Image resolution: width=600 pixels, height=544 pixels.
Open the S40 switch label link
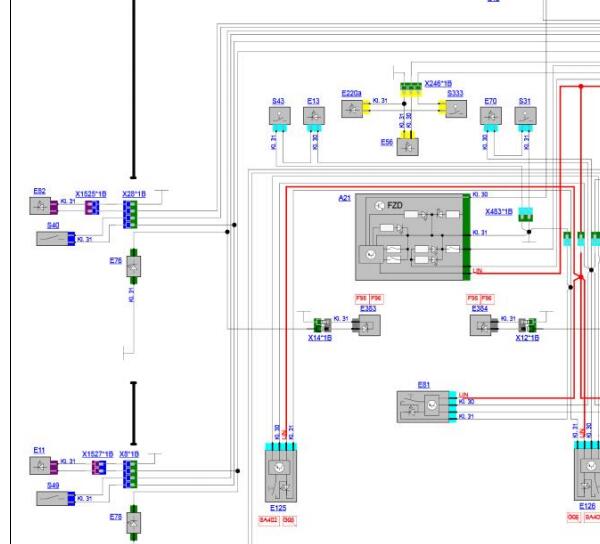tap(53, 225)
